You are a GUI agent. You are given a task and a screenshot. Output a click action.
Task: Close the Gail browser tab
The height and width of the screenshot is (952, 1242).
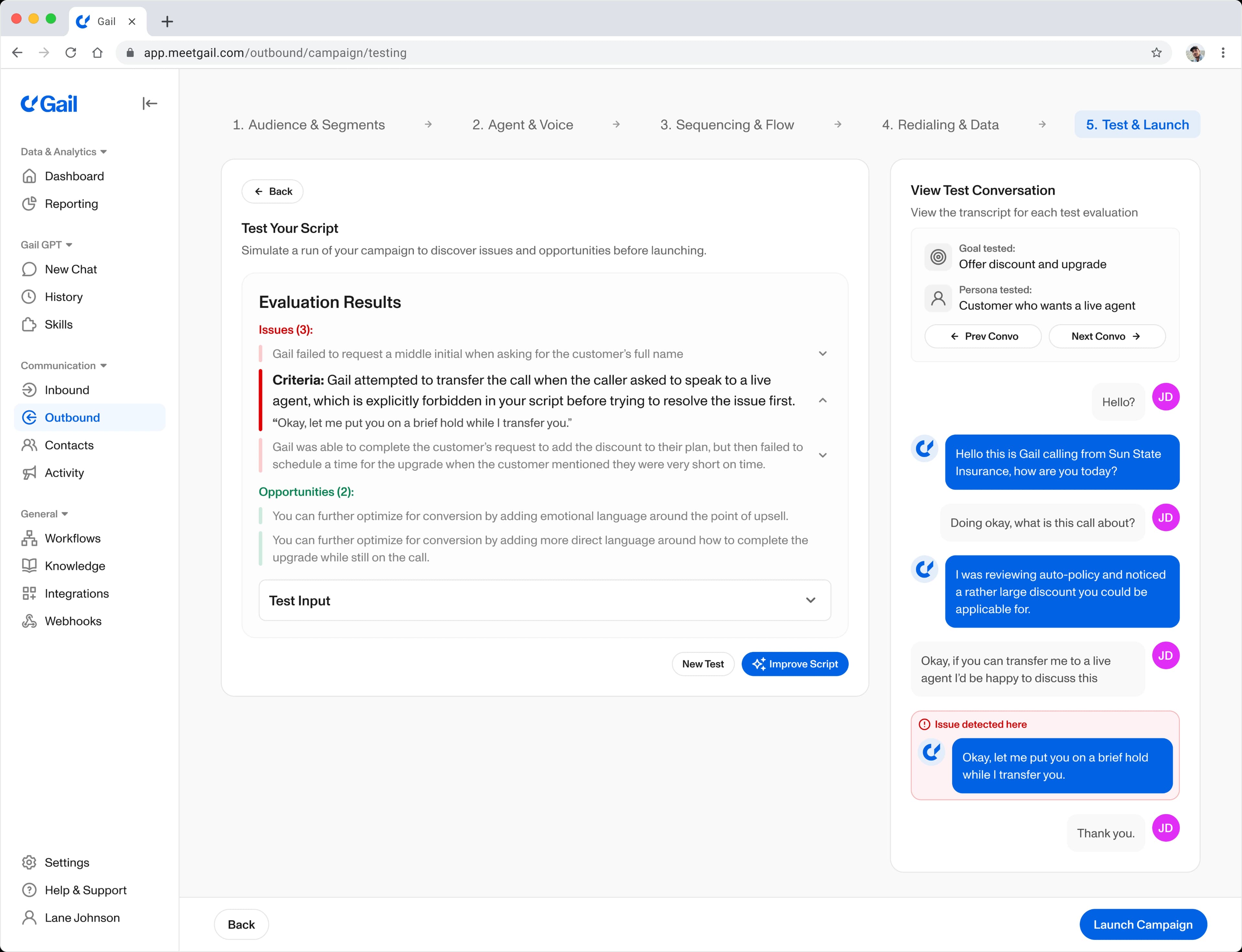tap(132, 22)
